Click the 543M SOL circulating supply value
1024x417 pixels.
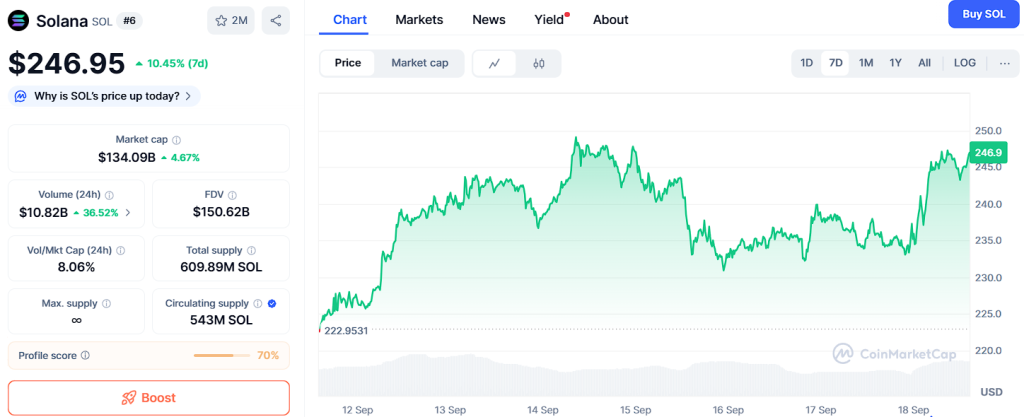tap(221, 320)
